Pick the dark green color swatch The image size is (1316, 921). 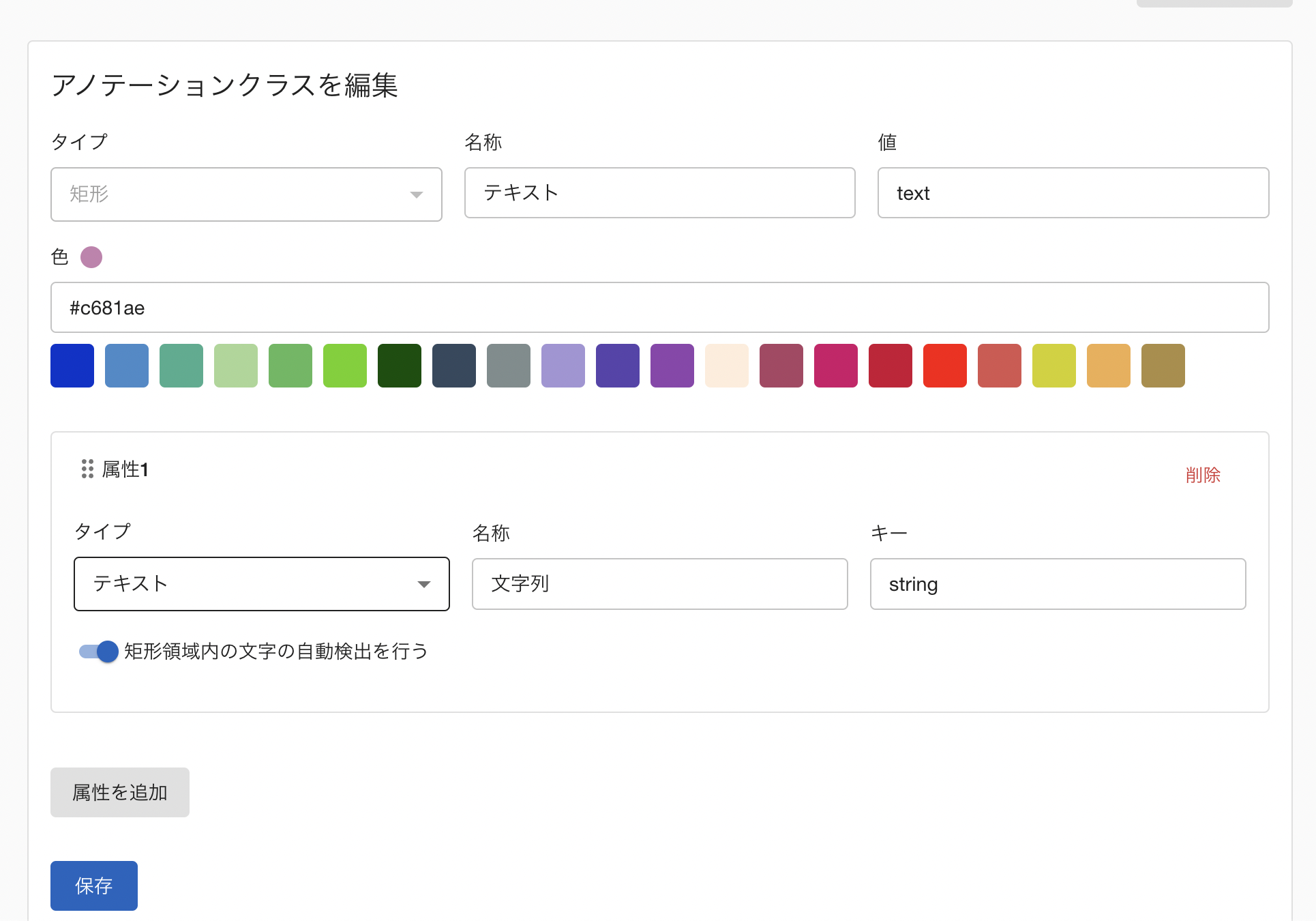click(400, 366)
